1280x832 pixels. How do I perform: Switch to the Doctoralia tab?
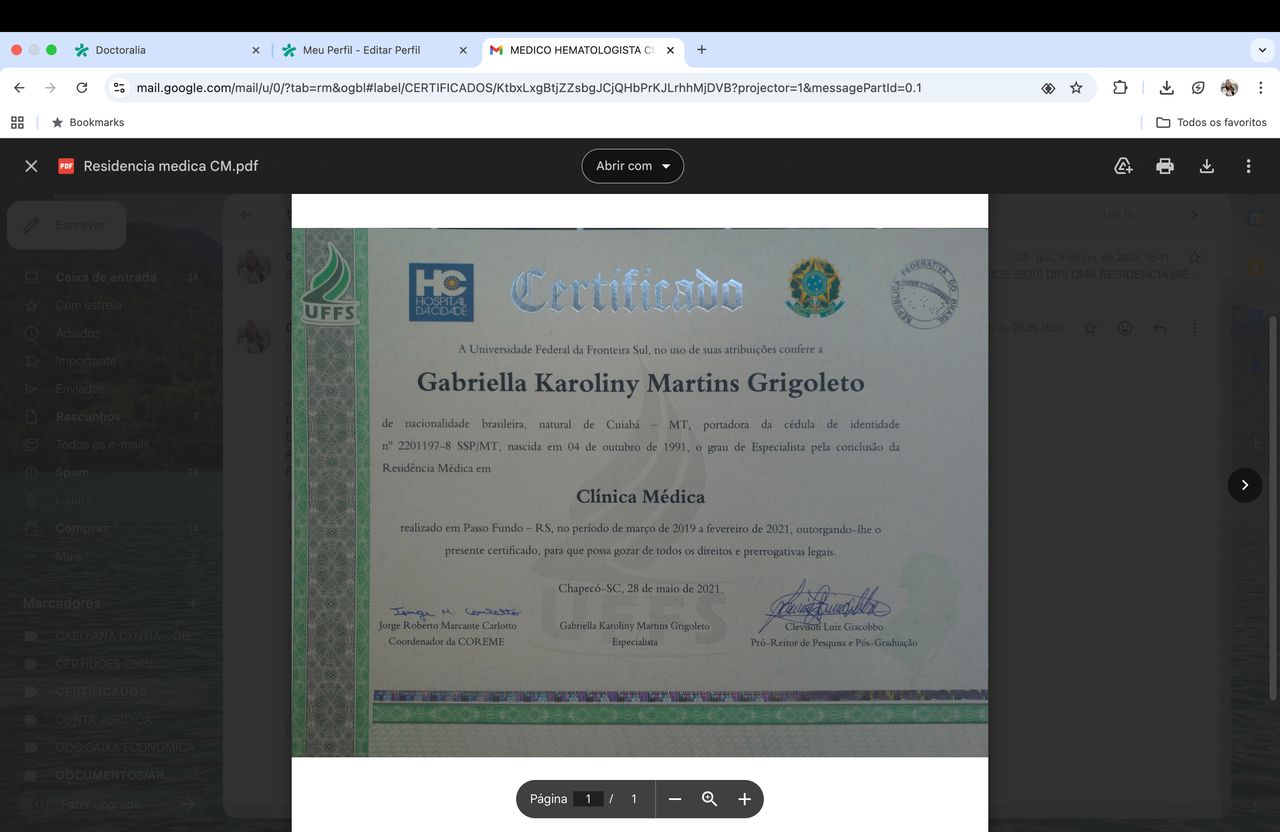point(160,50)
